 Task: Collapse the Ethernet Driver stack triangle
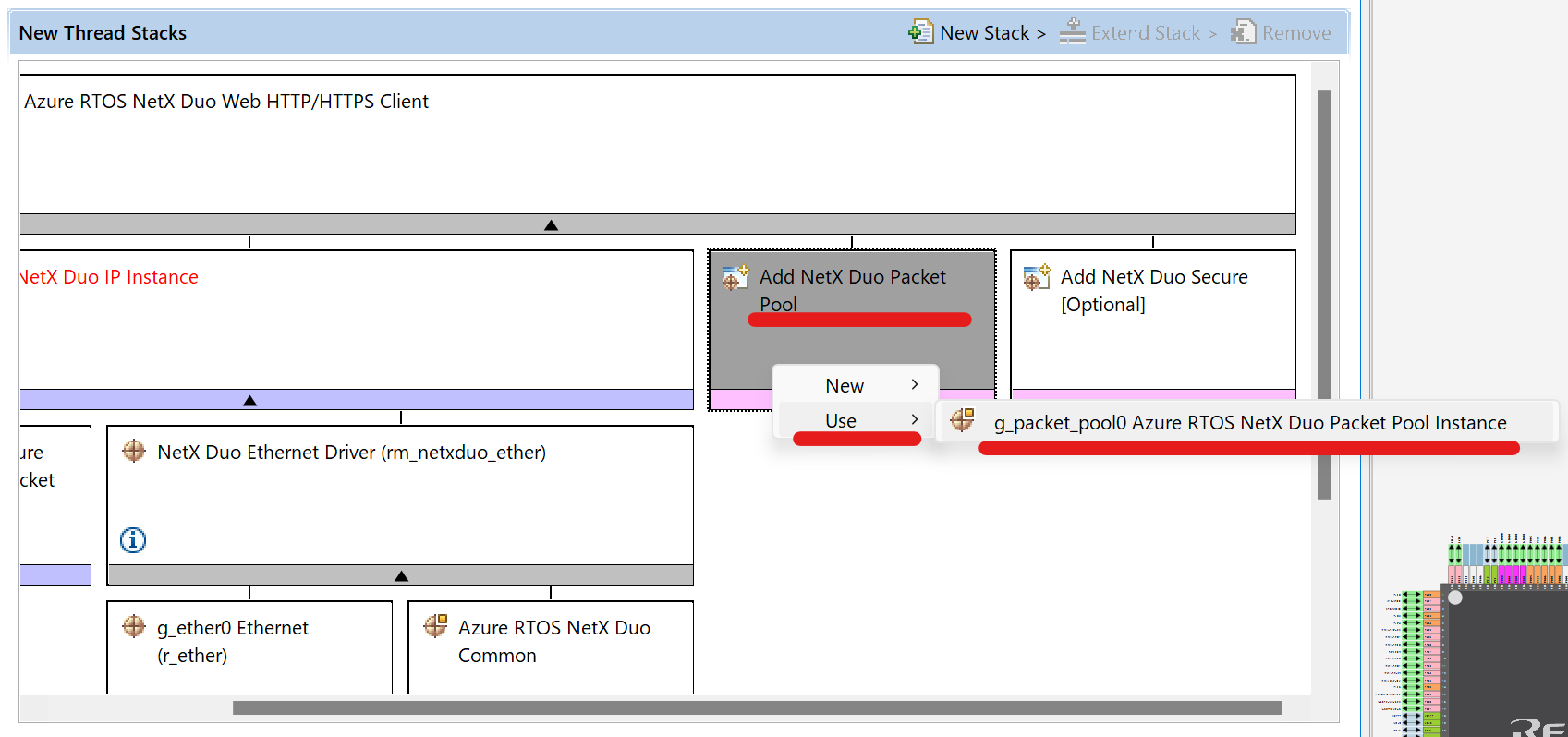401,576
